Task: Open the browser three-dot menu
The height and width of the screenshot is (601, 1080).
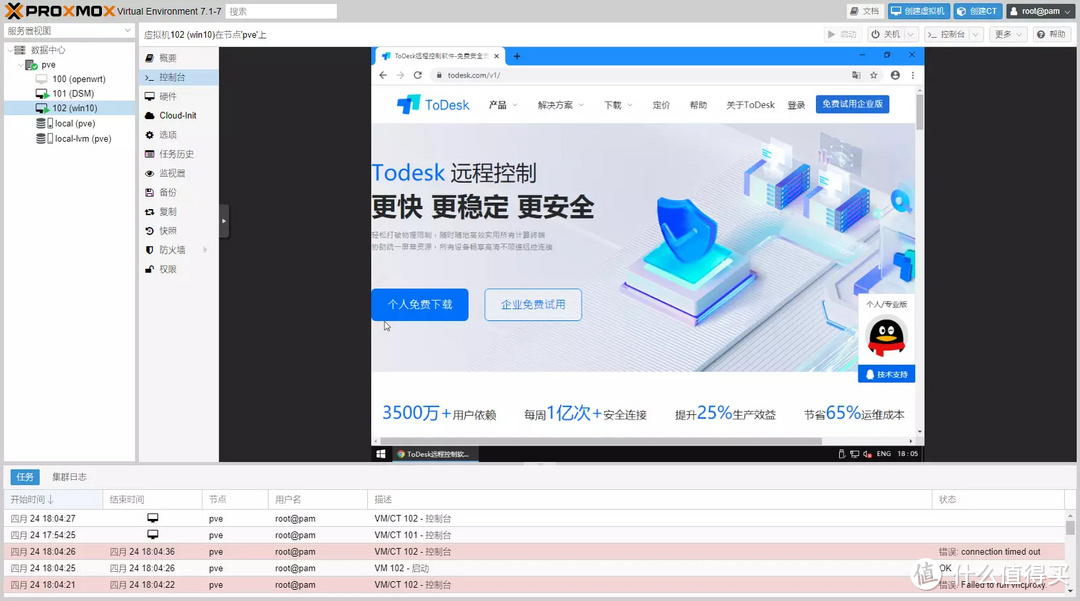Action: [x=913, y=75]
